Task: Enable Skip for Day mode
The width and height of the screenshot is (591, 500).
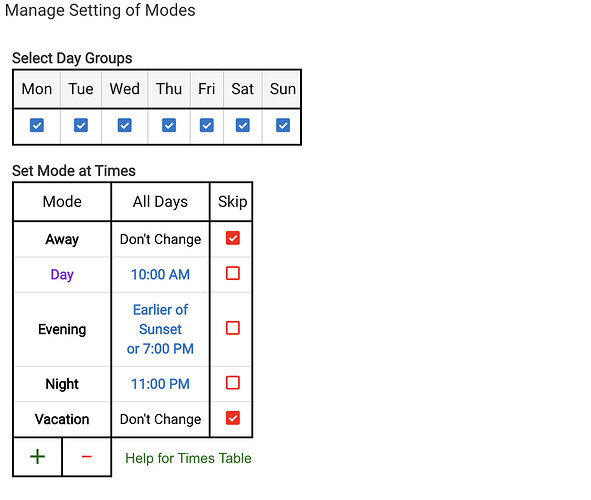Action: click(233, 274)
